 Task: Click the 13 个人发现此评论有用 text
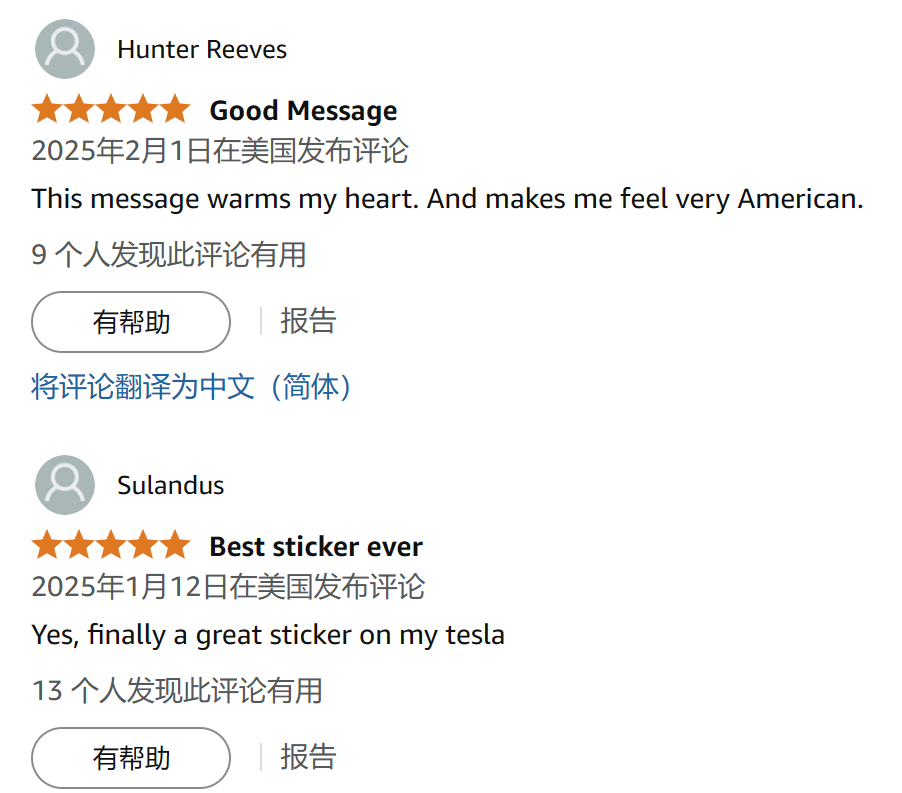tap(177, 690)
